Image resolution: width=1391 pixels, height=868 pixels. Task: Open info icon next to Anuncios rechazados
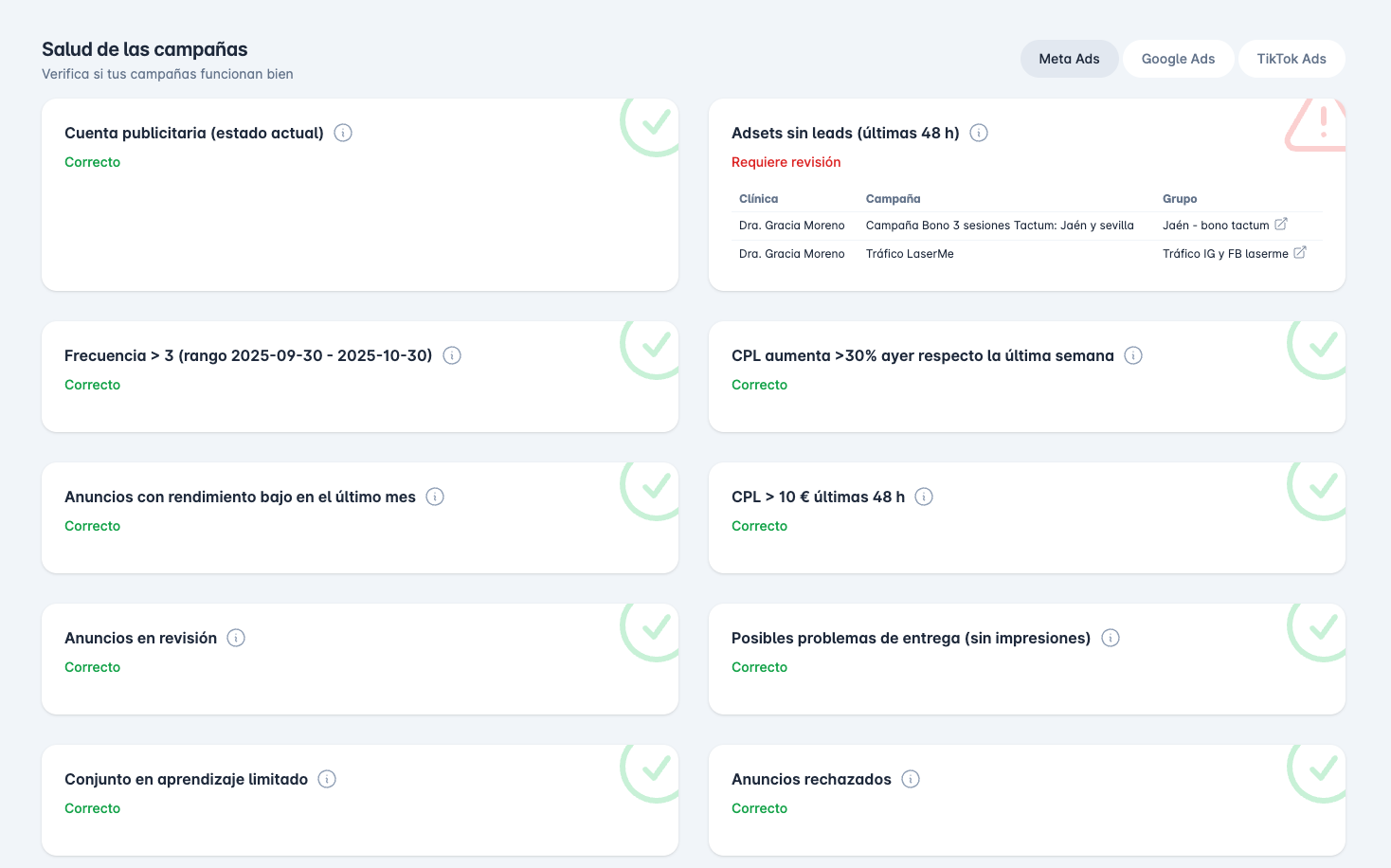coord(911,779)
